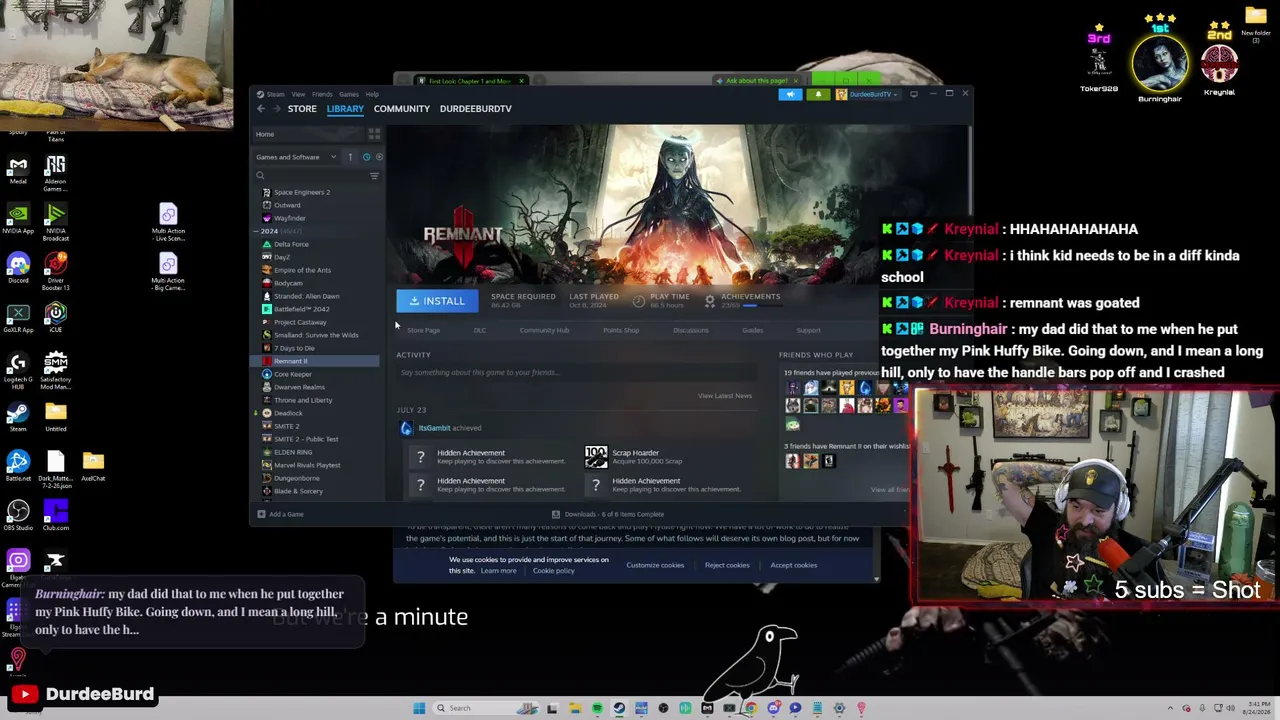The height and width of the screenshot is (720, 1280).
Task: Collapse the 2024 collection in library
Action: 257,231
